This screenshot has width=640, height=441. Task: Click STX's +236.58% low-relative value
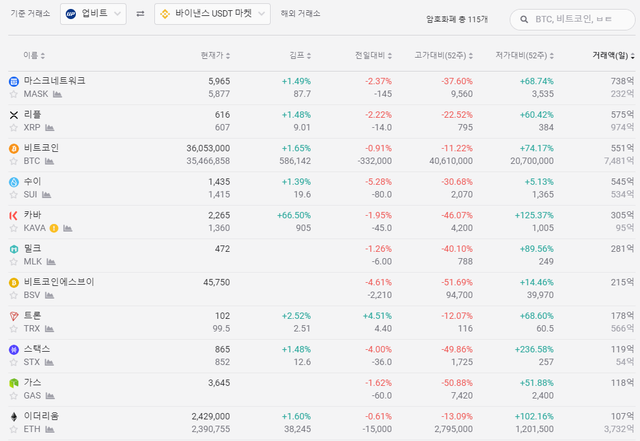(x=534, y=349)
